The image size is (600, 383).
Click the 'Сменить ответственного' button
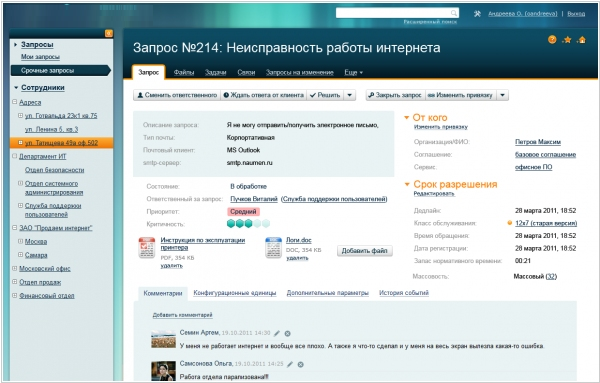pos(177,95)
